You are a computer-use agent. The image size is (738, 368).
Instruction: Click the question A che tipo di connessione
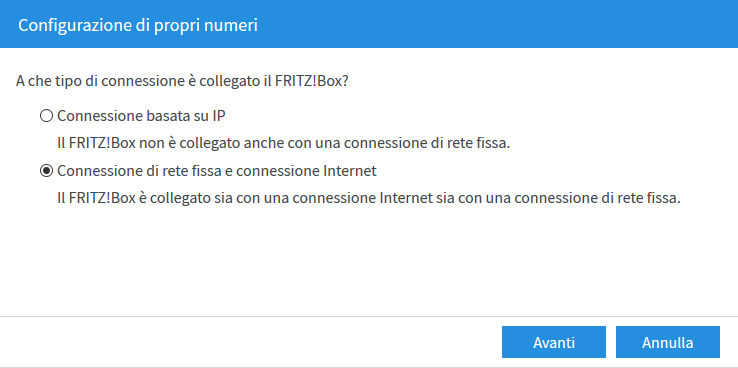click(x=182, y=80)
